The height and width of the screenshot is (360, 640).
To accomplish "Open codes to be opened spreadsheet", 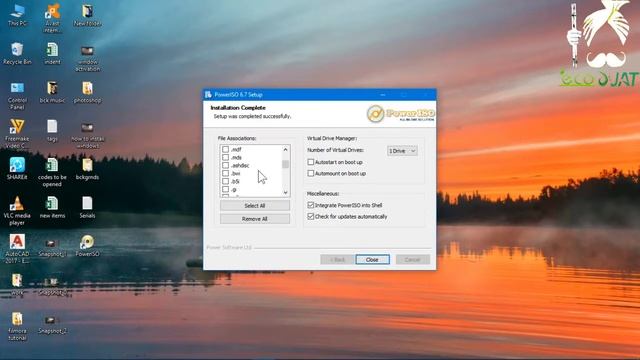I will tap(52, 172).
